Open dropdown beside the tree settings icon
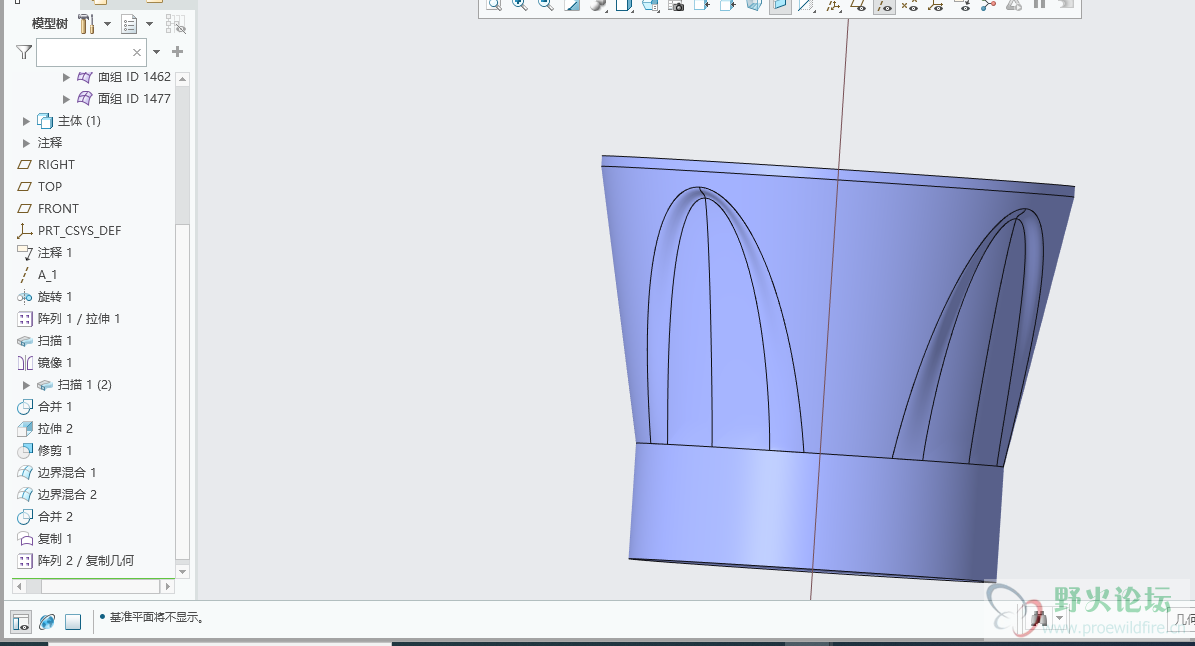 149,24
